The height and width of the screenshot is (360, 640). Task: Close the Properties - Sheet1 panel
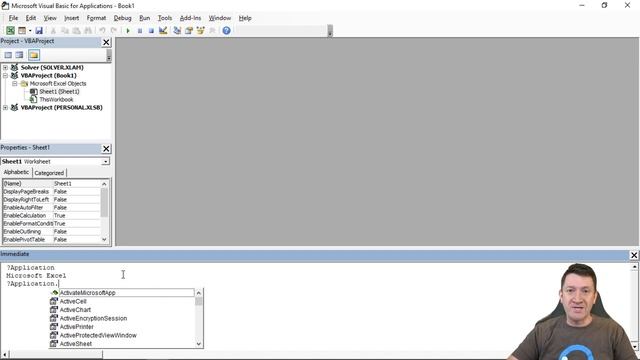[106, 149]
